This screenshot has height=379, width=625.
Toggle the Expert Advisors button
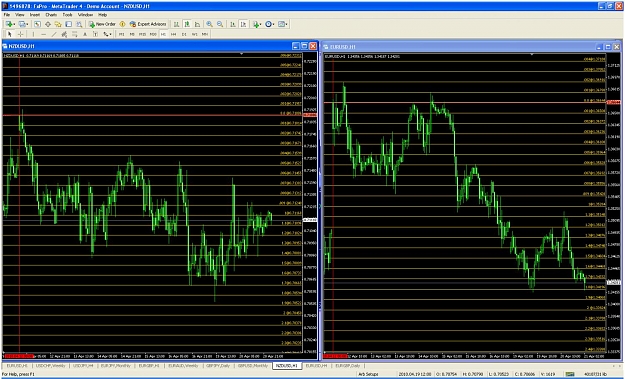click(x=148, y=24)
